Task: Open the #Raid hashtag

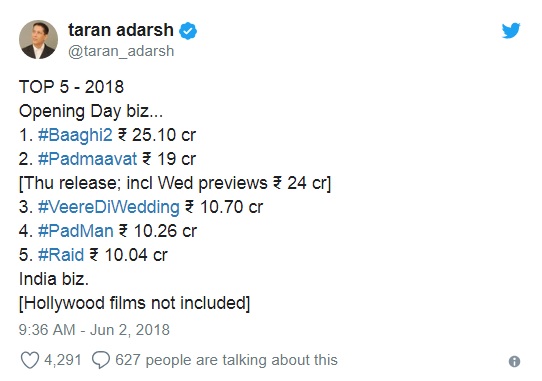Action: (x=61, y=255)
